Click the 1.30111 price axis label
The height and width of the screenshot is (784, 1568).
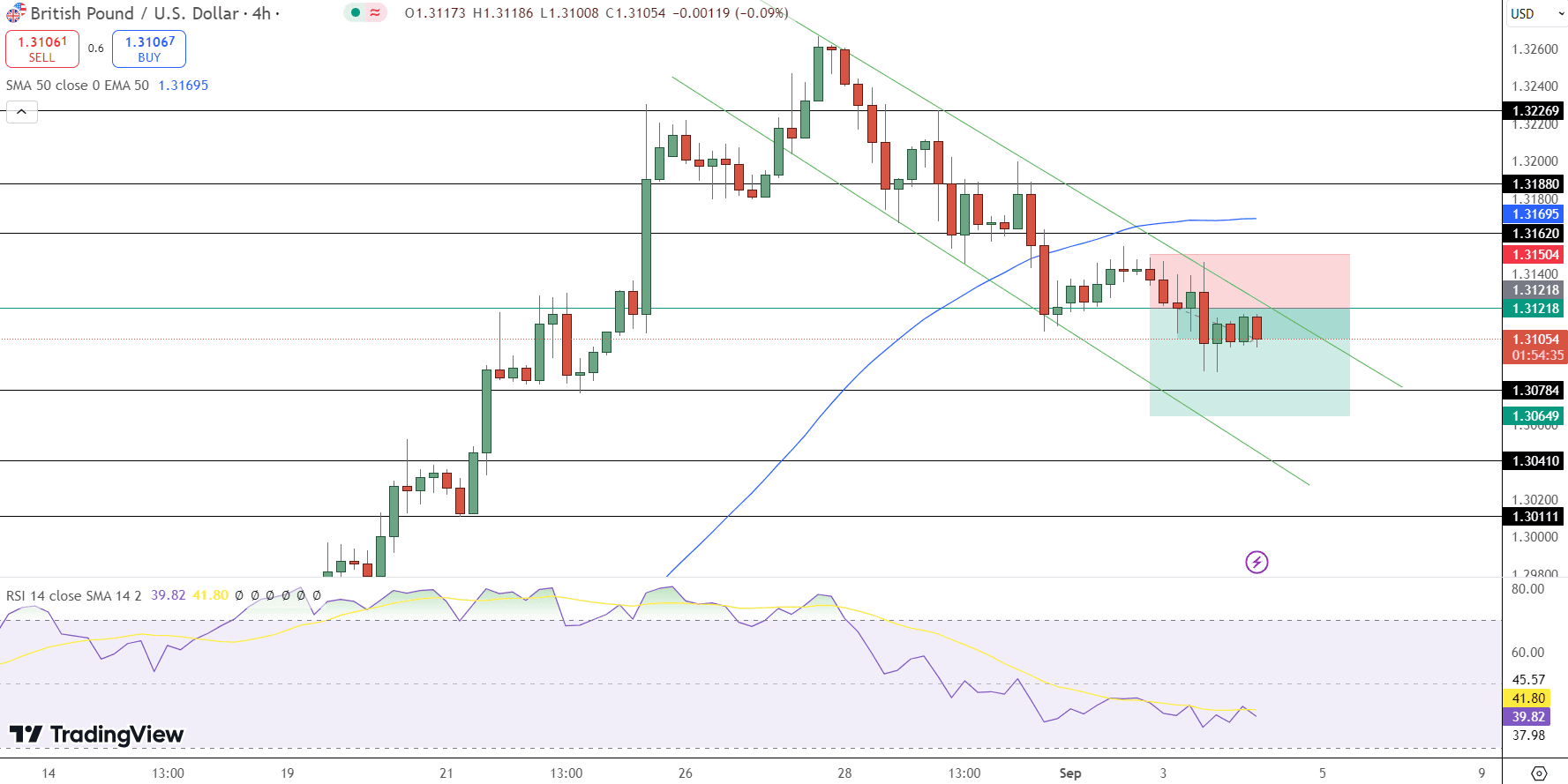tap(1535, 517)
